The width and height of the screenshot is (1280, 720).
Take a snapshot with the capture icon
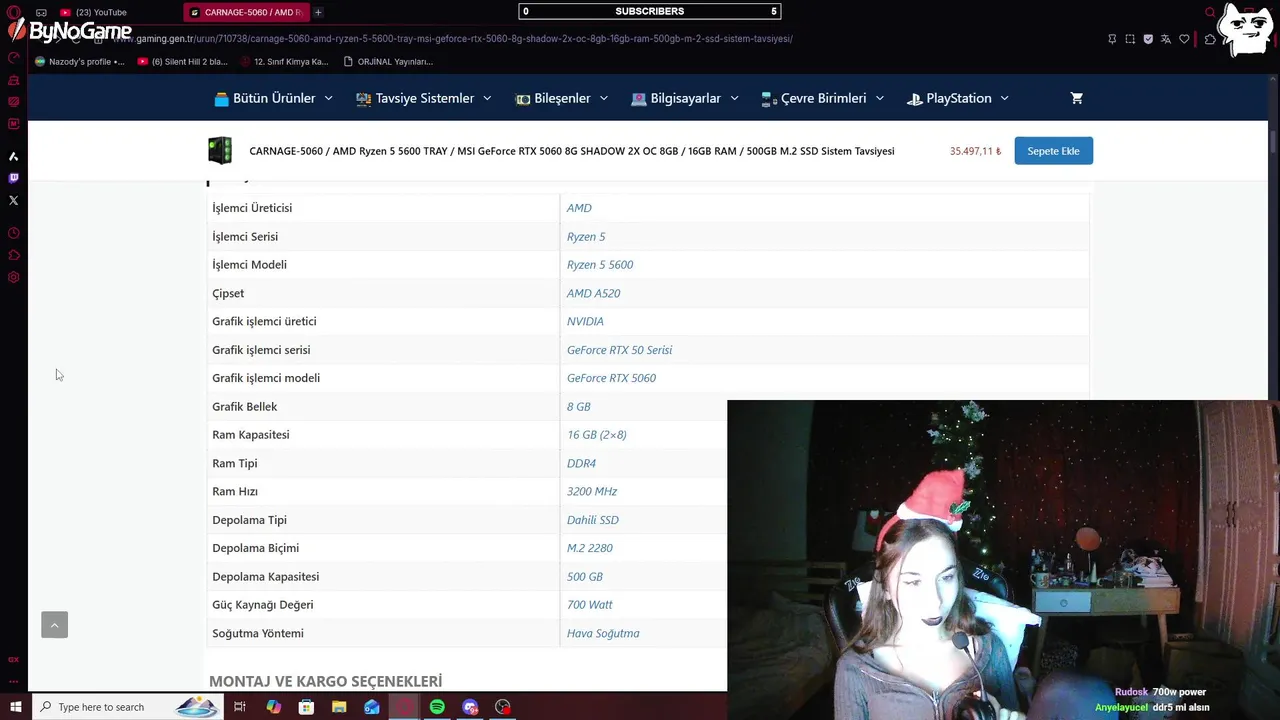click(x=1130, y=39)
